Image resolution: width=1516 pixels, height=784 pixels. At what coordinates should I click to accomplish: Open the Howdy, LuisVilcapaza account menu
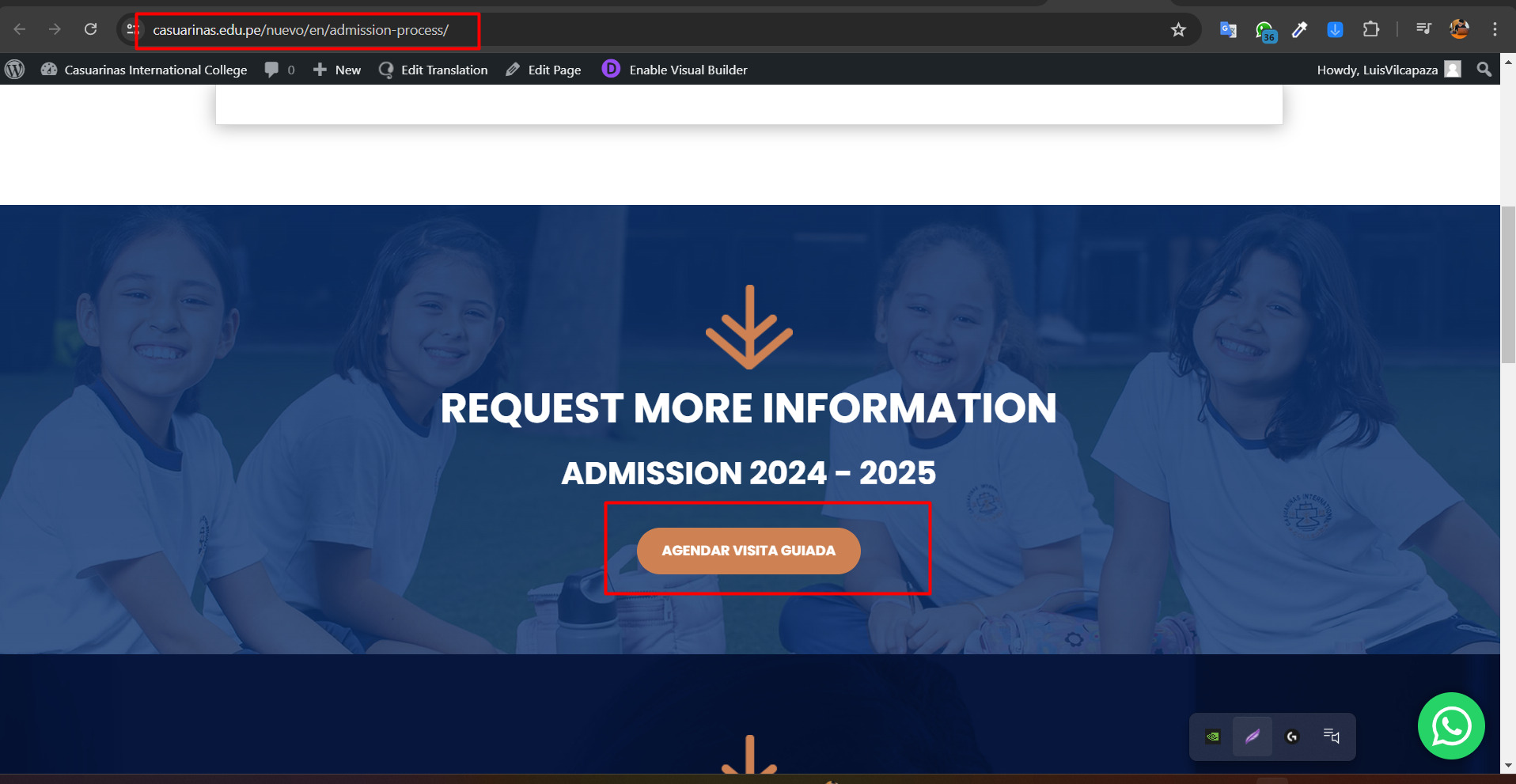[1389, 70]
